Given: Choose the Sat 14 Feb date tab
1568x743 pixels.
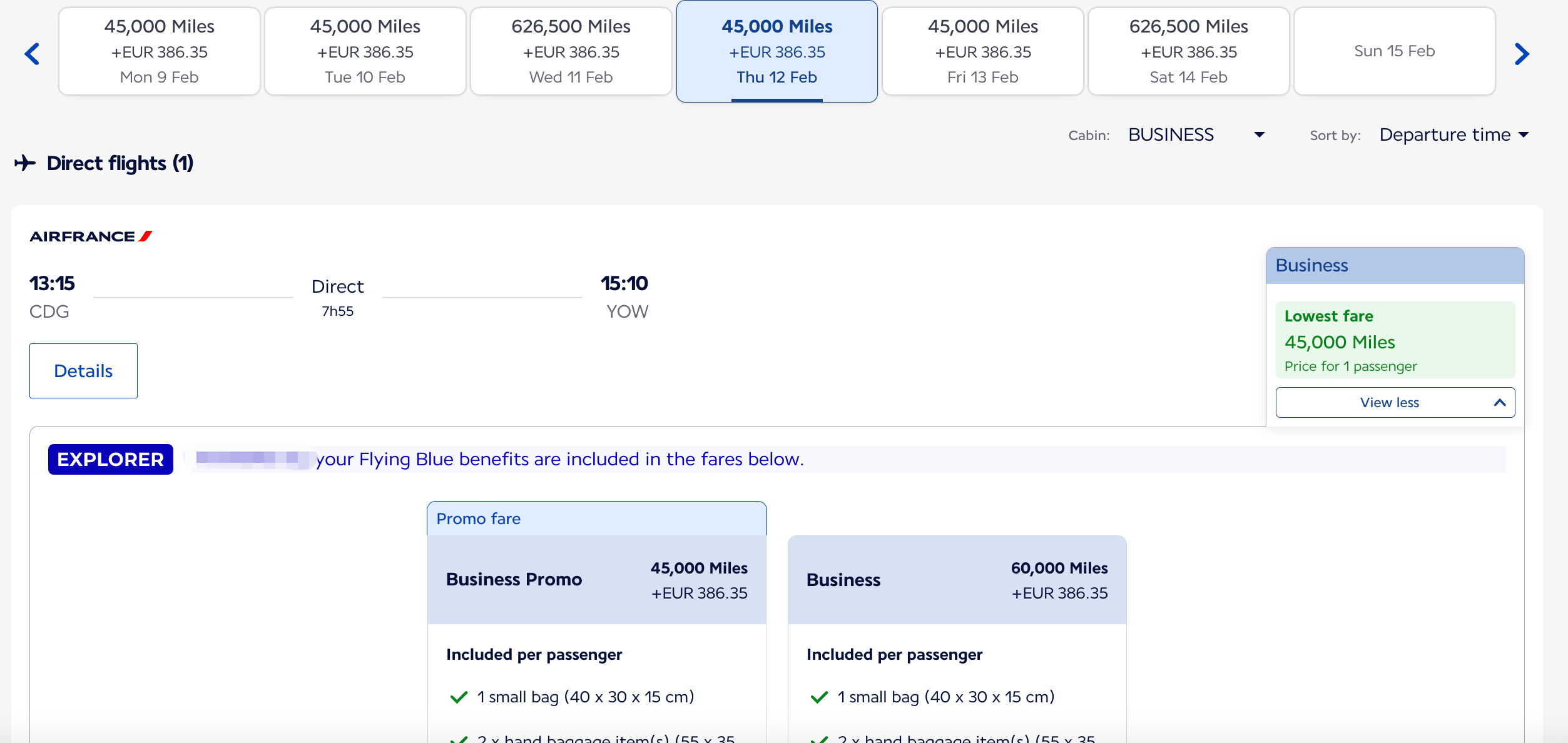Looking at the screenshot, I should click(x=1189, y=51).
